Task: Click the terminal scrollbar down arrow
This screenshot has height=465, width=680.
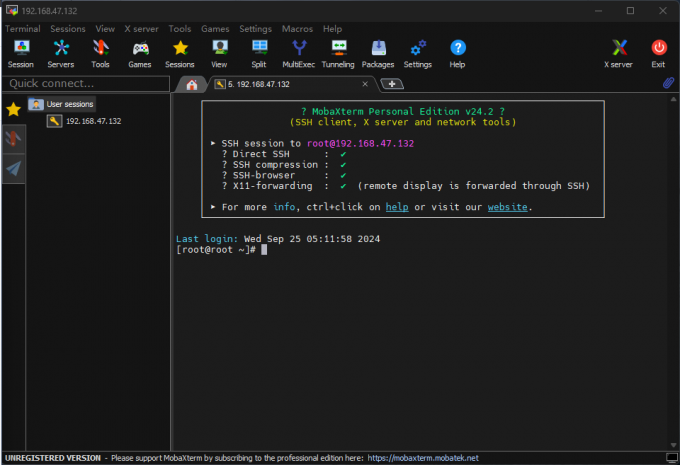Action: click(x=673, y=445)
